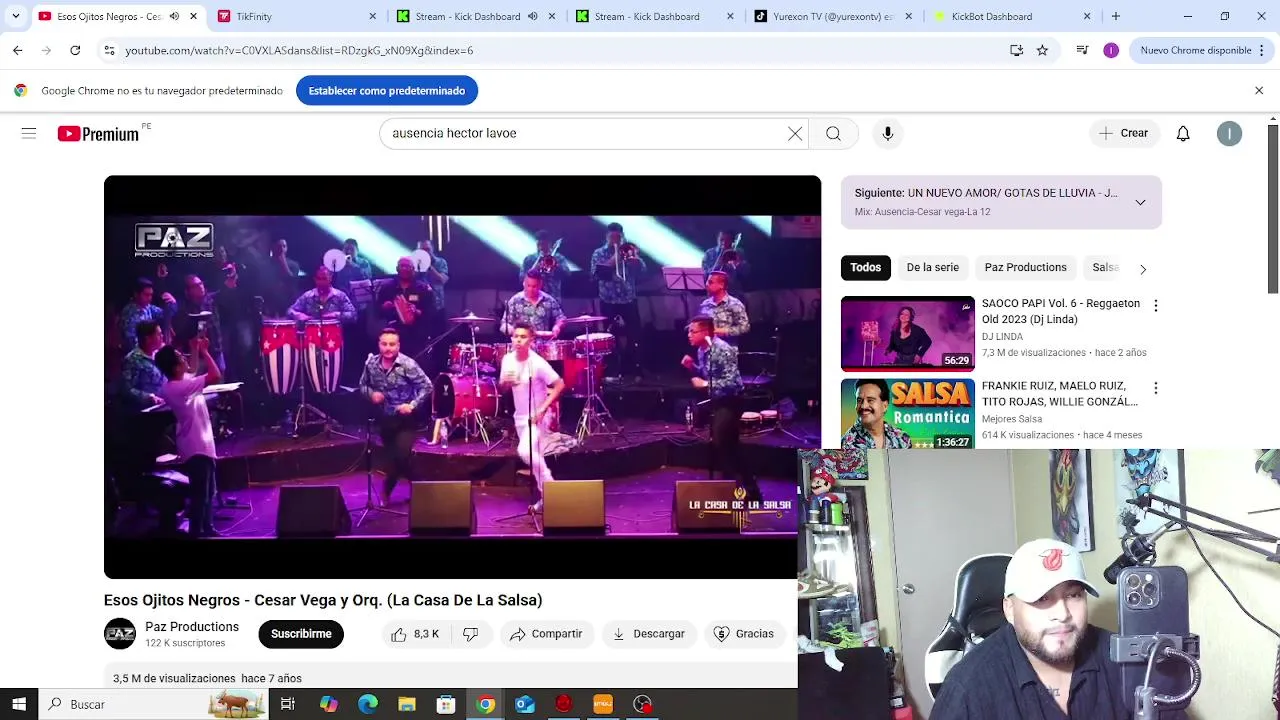This screenshot has width=1280, height=720.
Task: Go back with the browser back arrow
Action: (17, 50)
